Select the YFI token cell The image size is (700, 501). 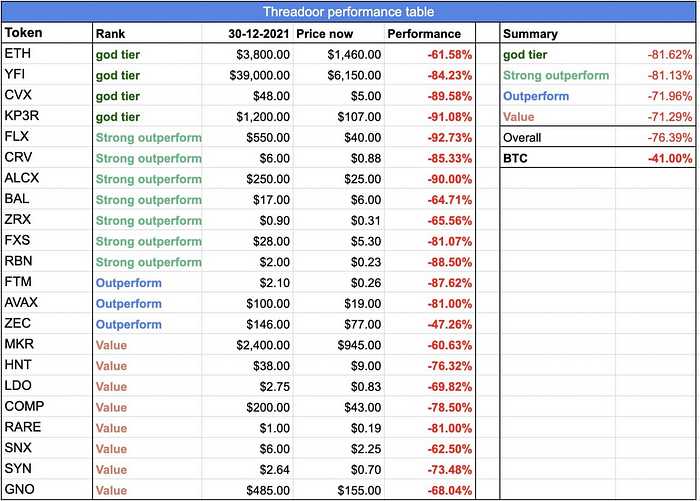pyautogui.click(x=47, y=75)
